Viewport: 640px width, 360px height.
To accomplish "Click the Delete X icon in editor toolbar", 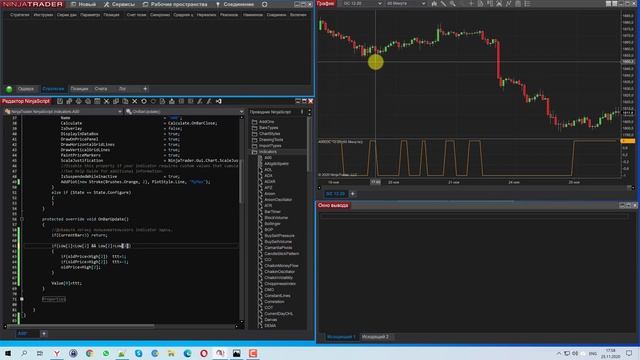I will (134, 101).
